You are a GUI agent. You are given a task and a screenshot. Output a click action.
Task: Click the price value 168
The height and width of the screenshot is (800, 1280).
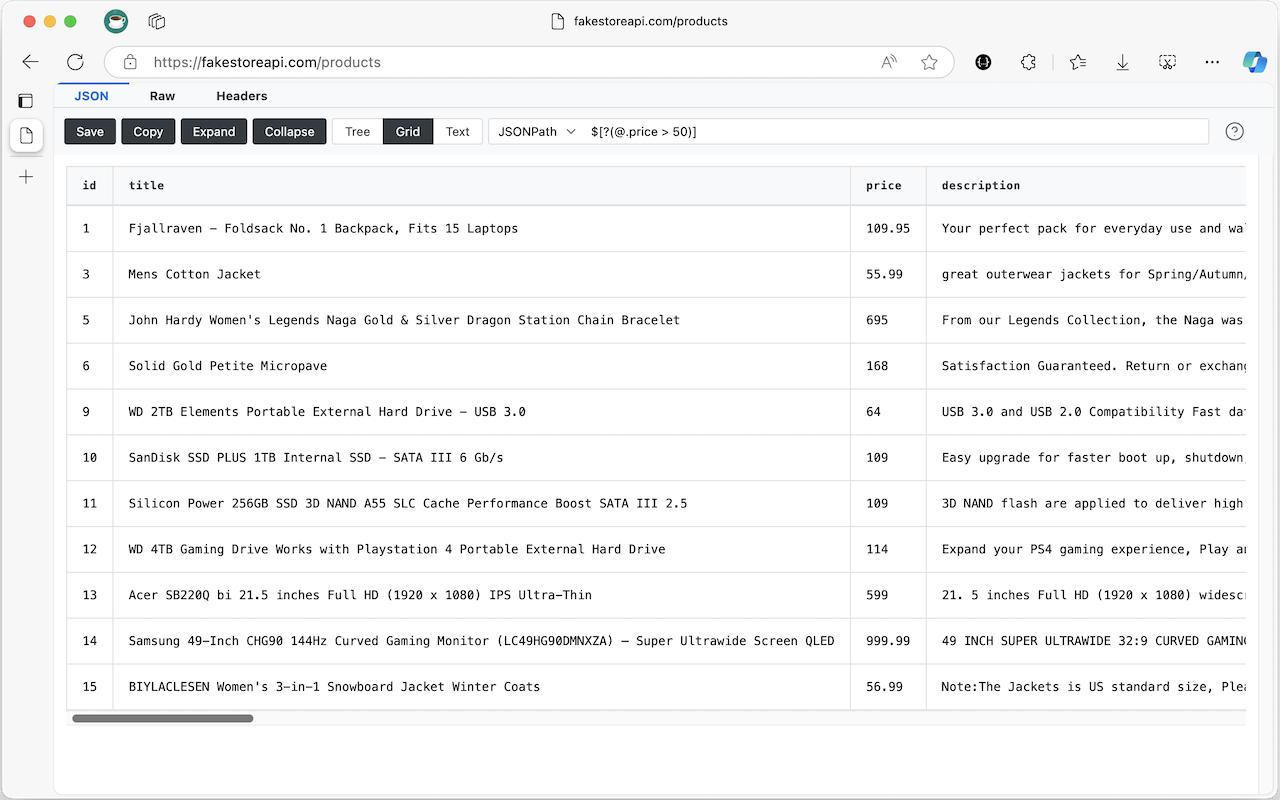(x=877, y=366)
